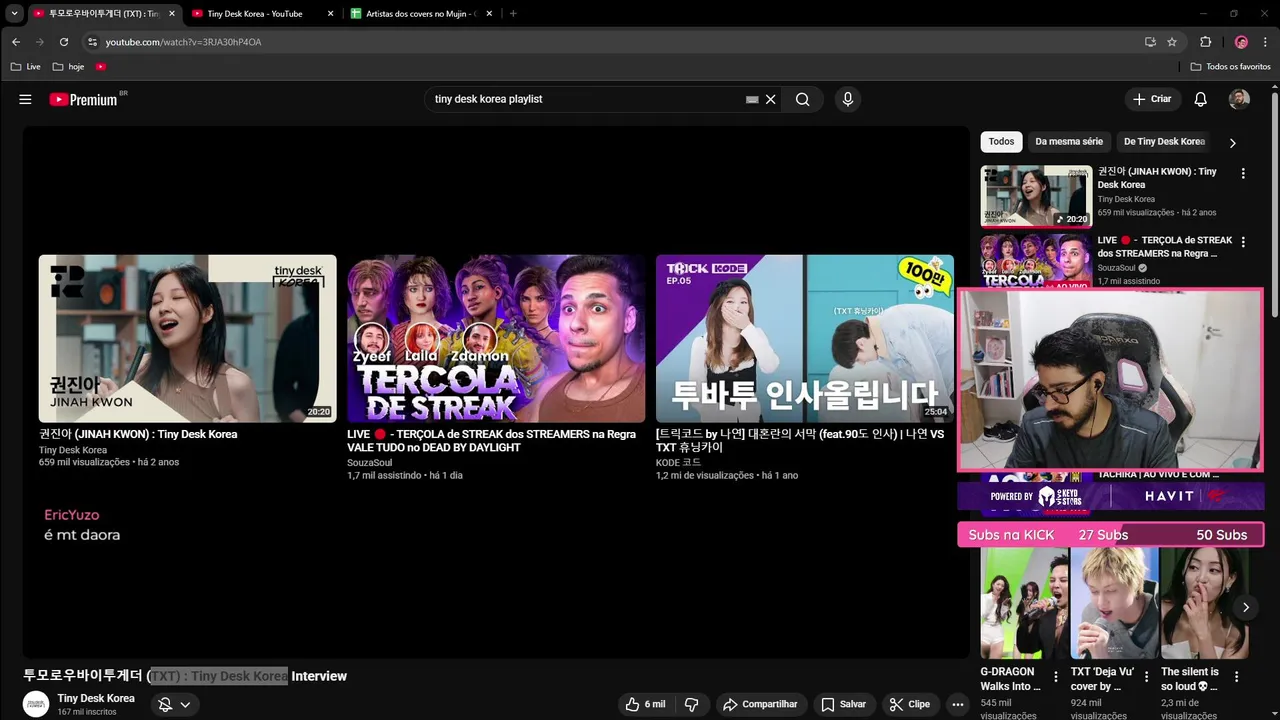The height and width of the screenshot is (720, 1280).
Task: Open the browser extensions puzzle icon
Action: click(x=1205, y=42)
